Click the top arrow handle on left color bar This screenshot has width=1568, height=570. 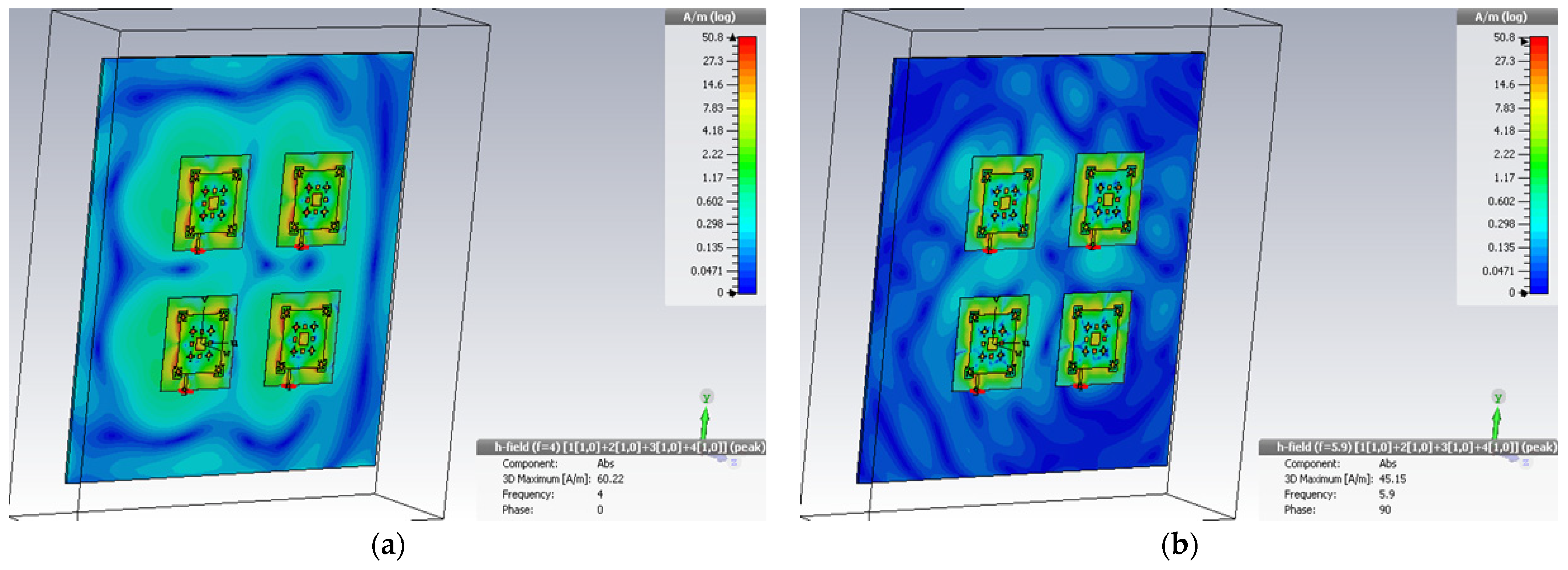tap(732, 38)
